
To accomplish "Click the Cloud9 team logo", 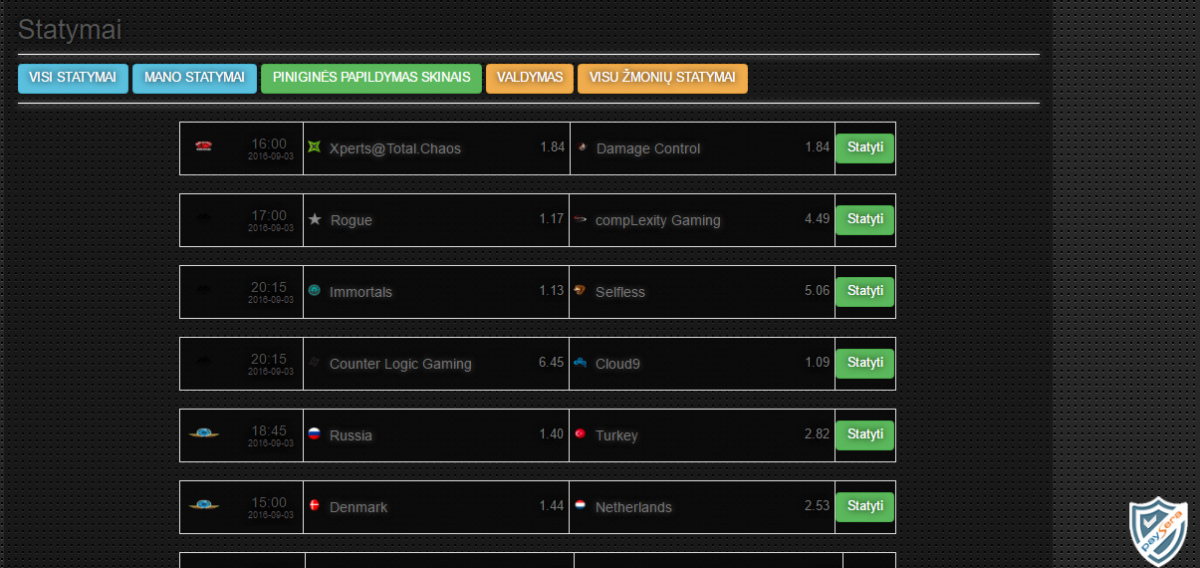I will point(580,363).
